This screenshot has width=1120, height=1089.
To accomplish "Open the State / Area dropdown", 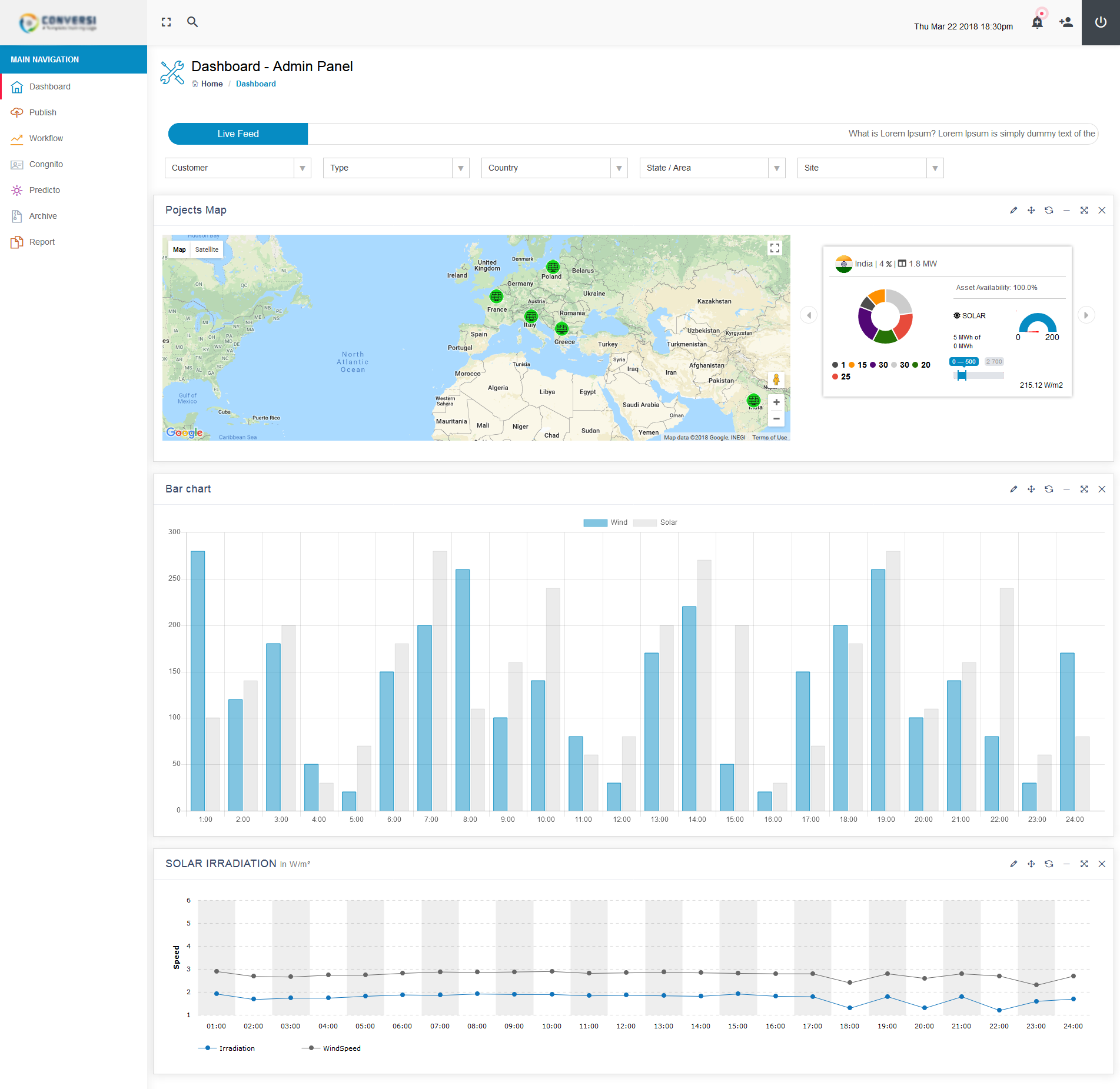I will pyautogui.click(x=712, y=168).
